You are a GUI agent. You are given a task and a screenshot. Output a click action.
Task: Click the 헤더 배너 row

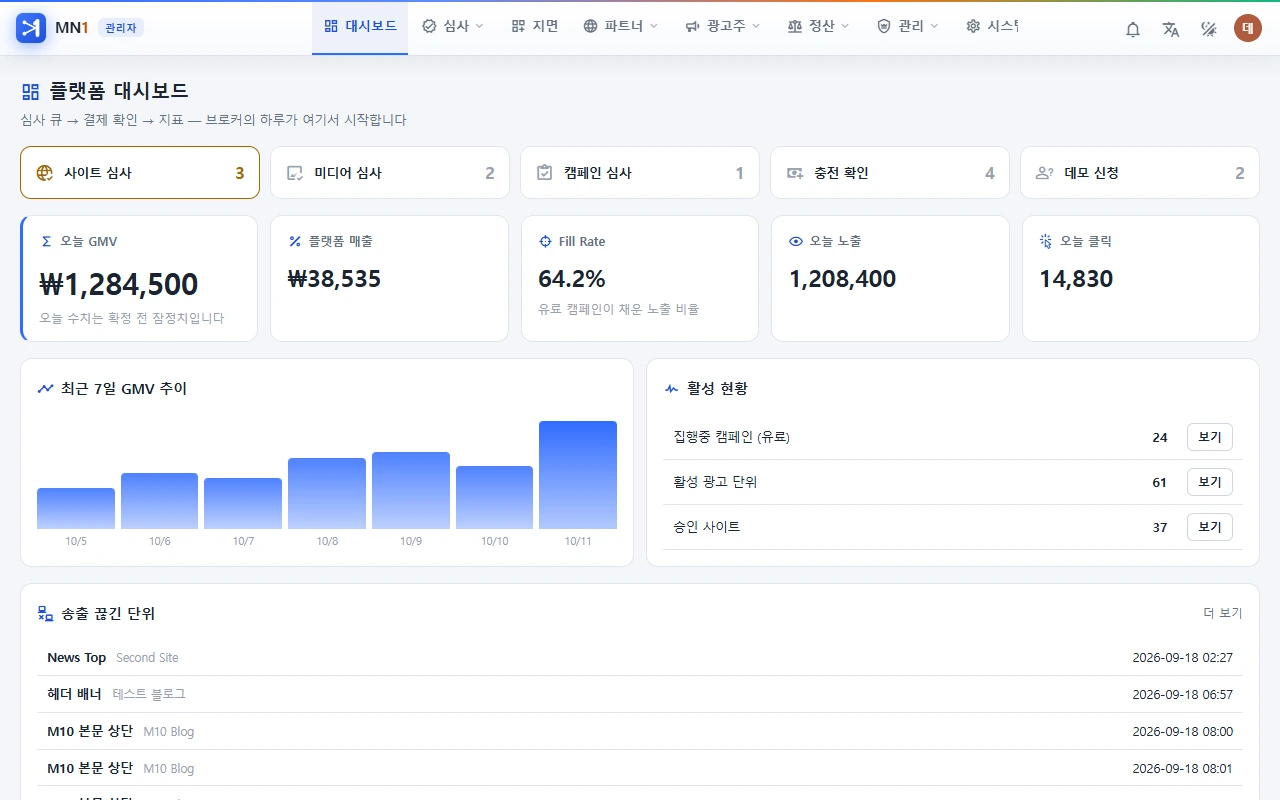tap(640, 694)
